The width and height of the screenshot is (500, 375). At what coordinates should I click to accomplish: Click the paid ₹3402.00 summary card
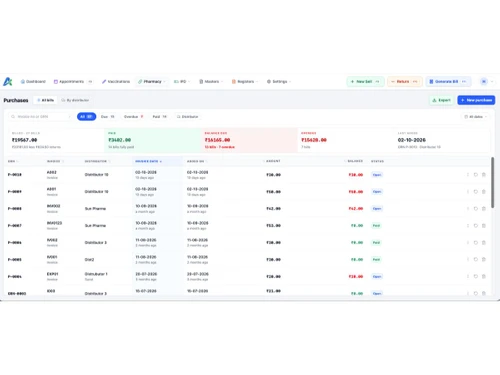[153, 140]
